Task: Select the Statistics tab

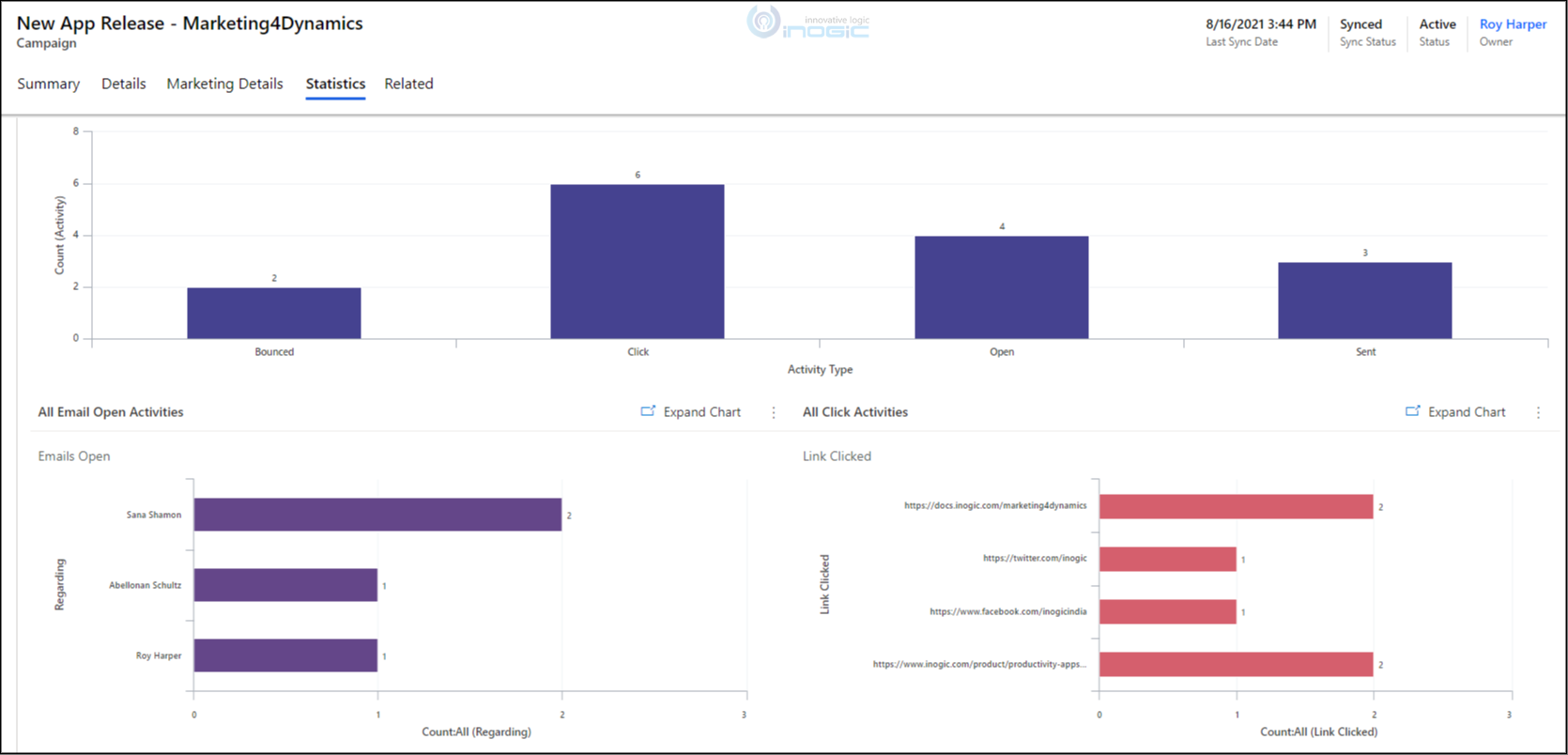Action: (335, 84)
